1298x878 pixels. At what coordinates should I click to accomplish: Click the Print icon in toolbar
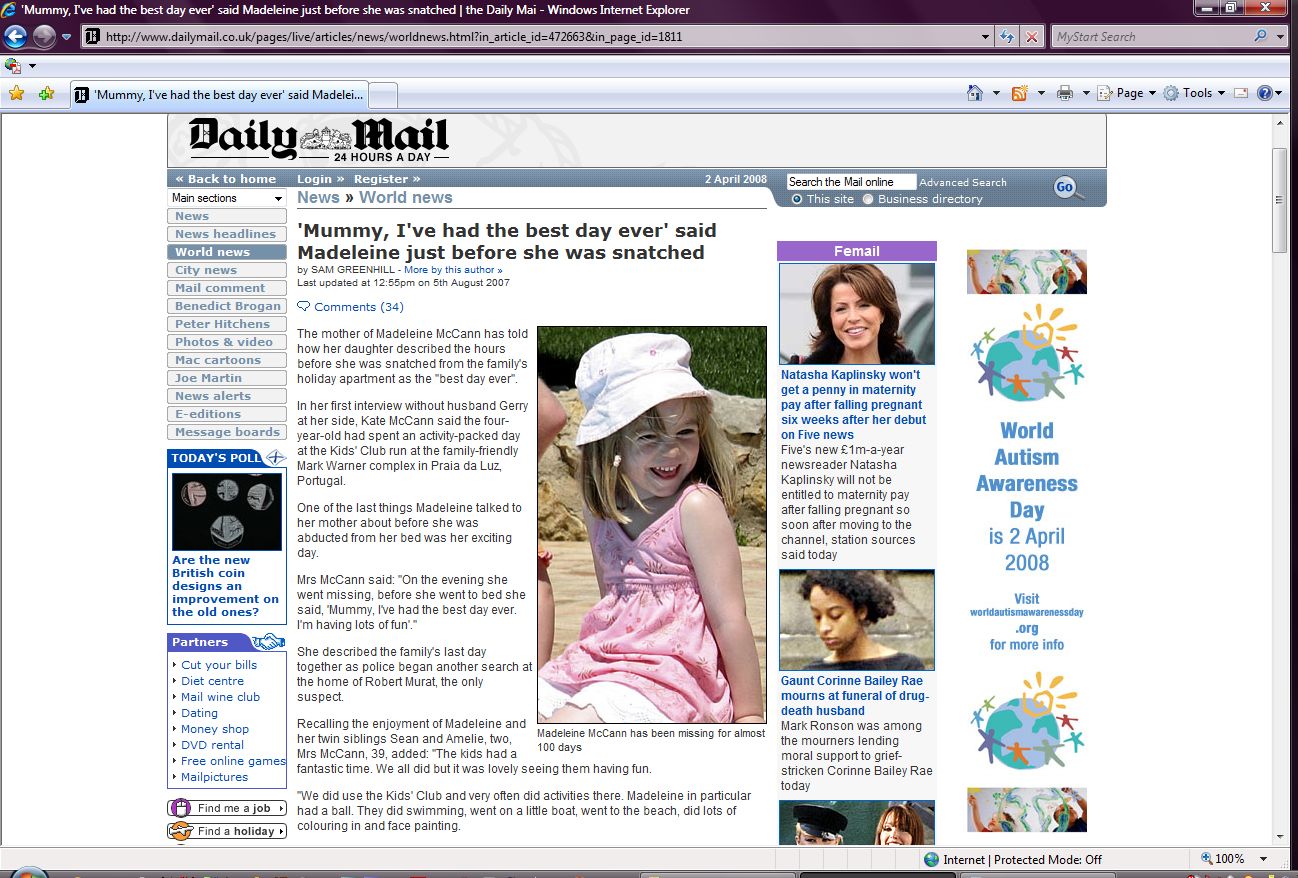coord(1065,93)
